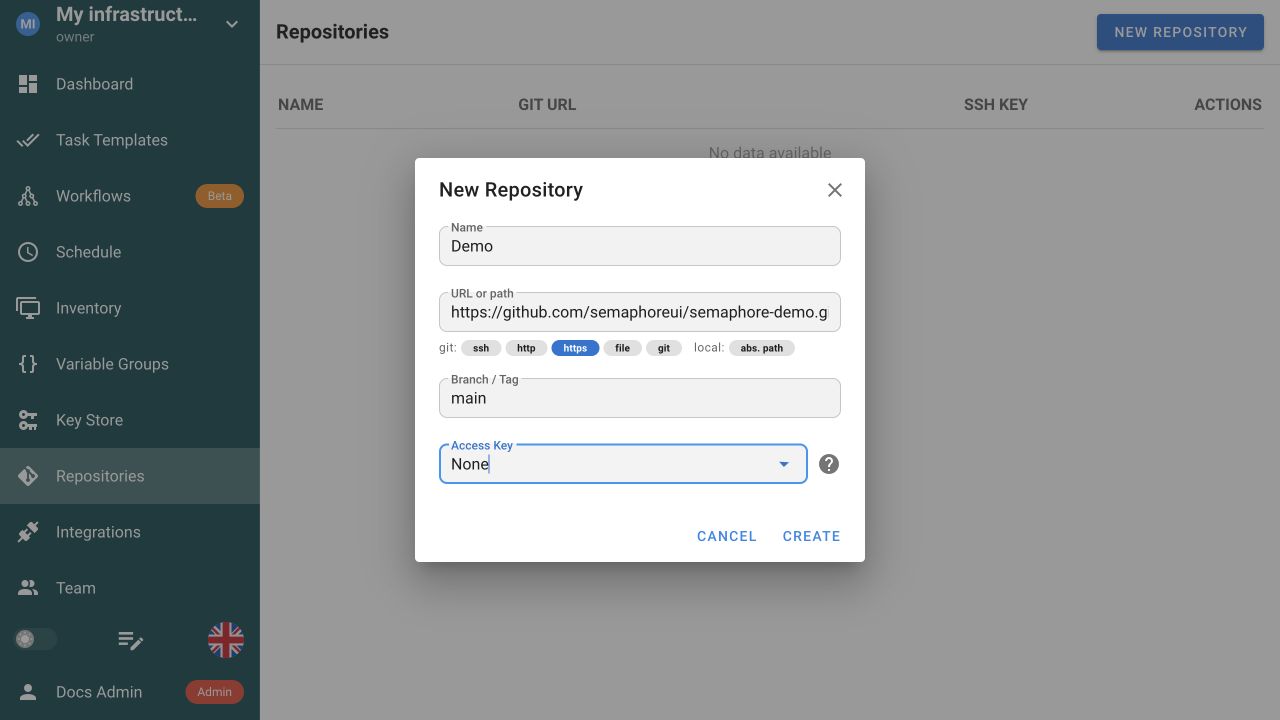Select the abs. path local chip
1280x720 pixels.
pos(762,348)
